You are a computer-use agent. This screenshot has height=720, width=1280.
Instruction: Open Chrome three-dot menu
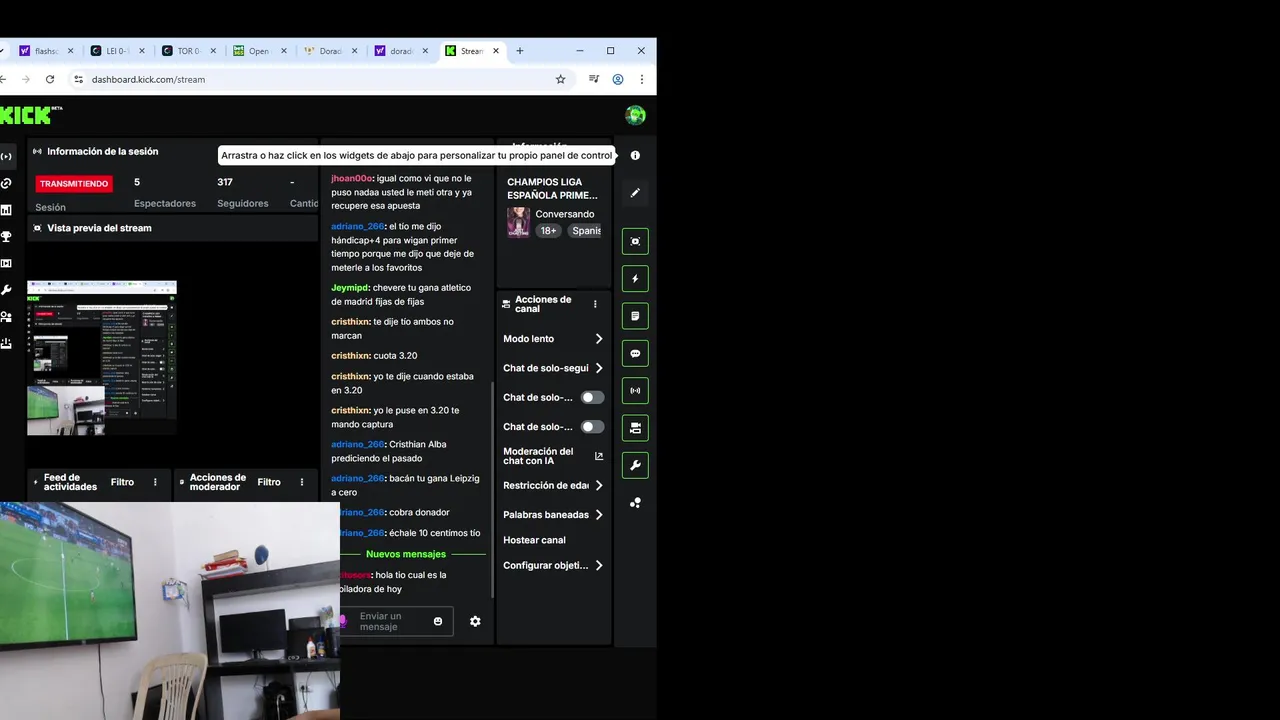pos(642,79)
